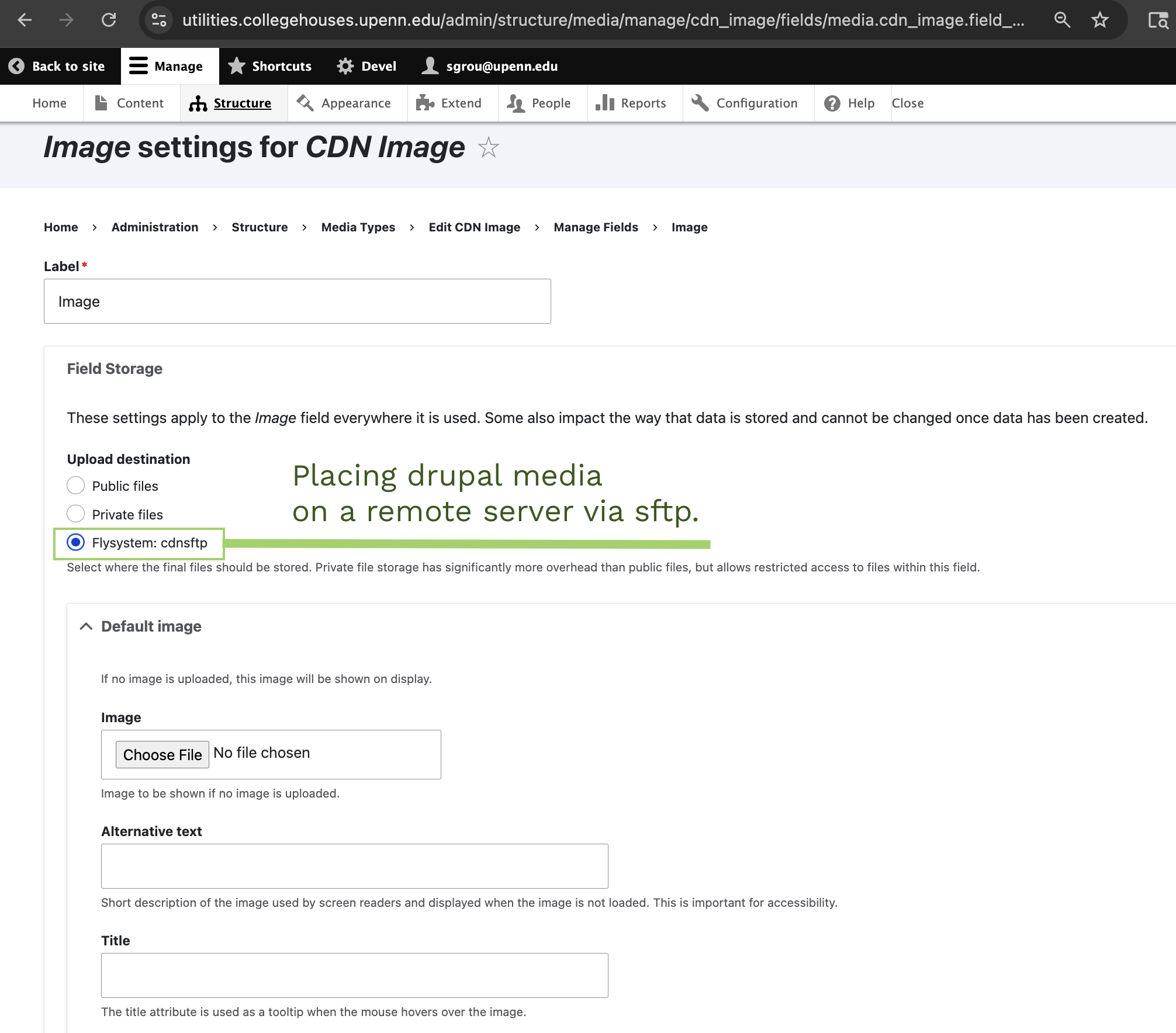Click the Choose File button
1176x1033 pixels.
click(x=162, y=754)
